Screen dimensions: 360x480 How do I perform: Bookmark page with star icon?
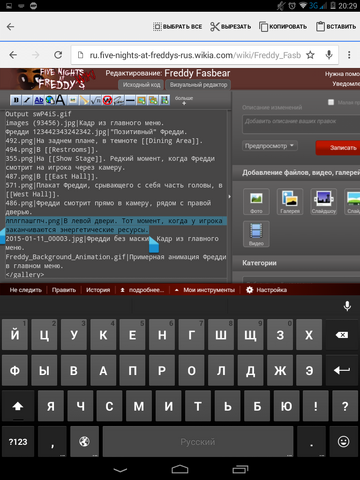click(x=310, y=55)
